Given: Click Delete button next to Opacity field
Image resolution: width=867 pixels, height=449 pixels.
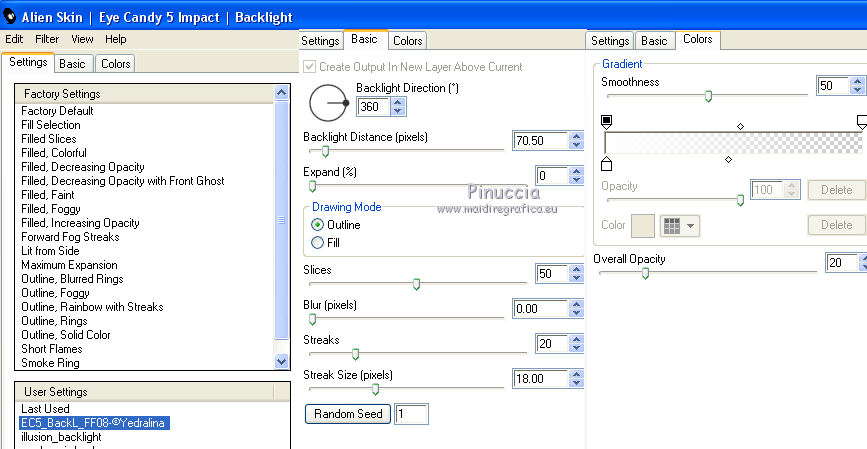Looking at the screenshot, I should click(836, 190).
